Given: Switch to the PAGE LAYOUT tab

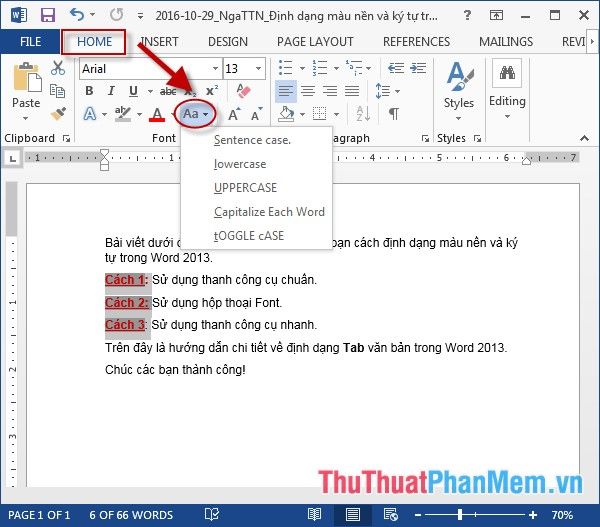Looking at the screenshot, I should click(x=315, y=41).
